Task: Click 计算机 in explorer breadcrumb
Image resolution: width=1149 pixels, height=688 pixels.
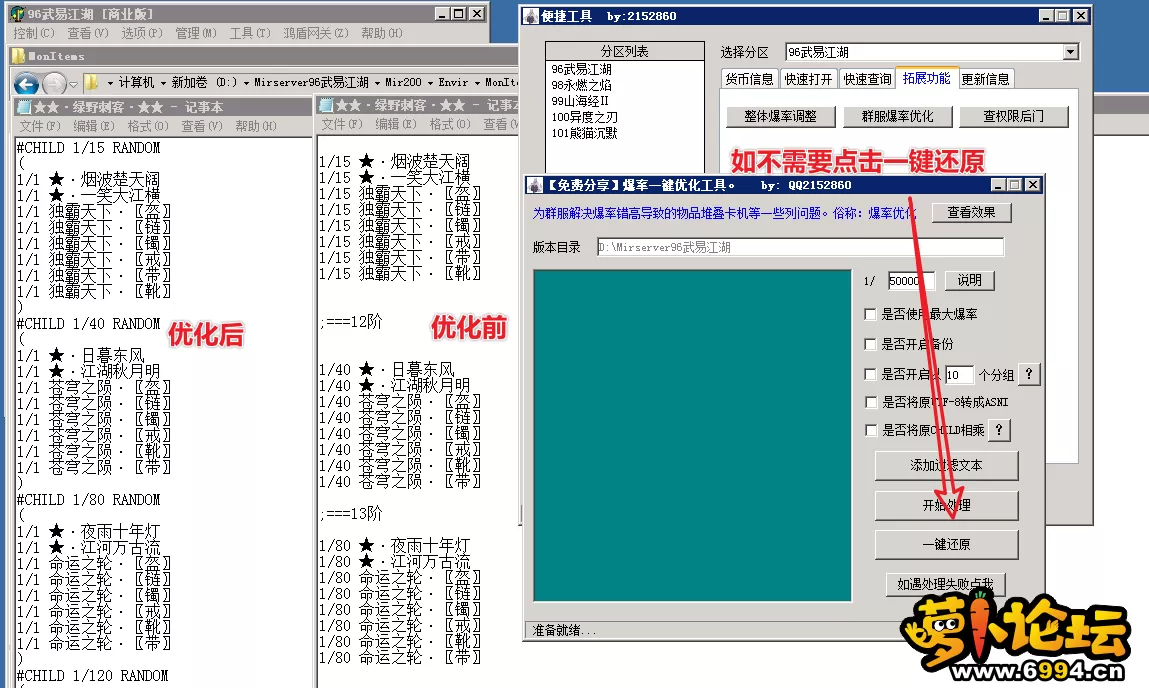Action: (x=136, y=83)
